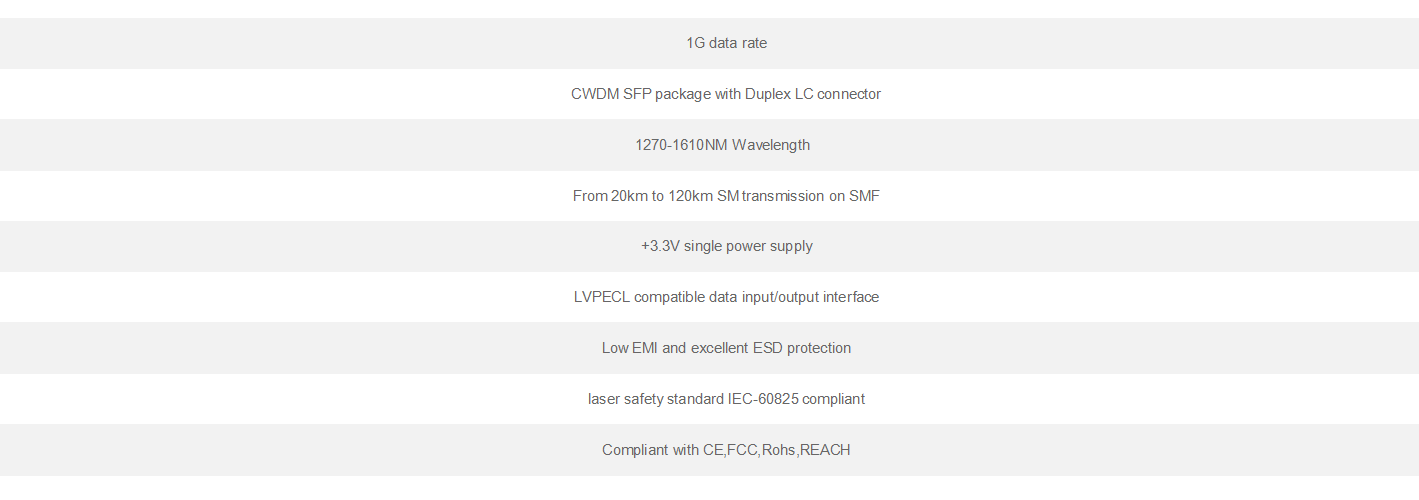Click the '120km' distance value

[x=690, y=196]
